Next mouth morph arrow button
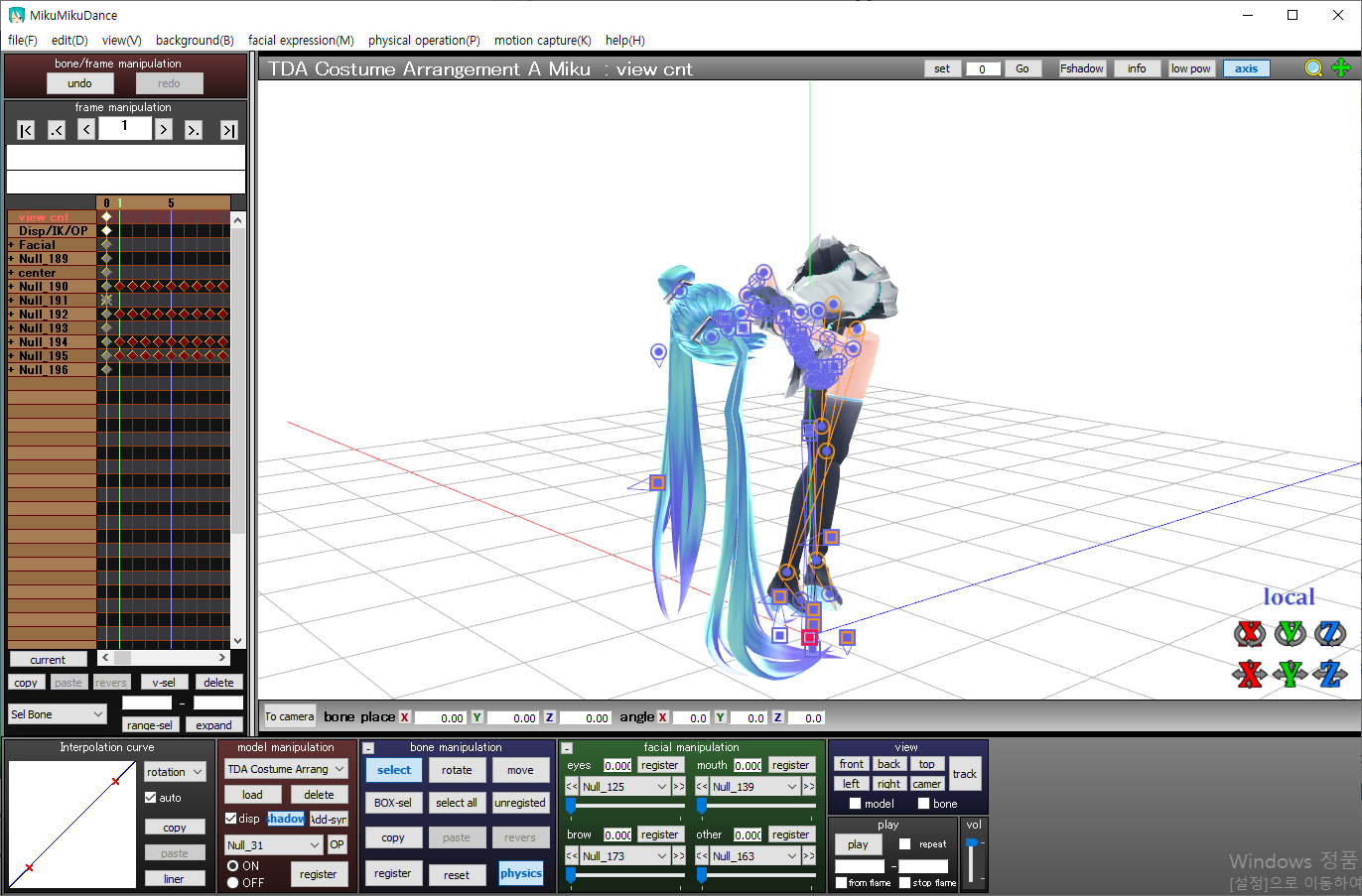1362x896 pixels. coord(809,787)
